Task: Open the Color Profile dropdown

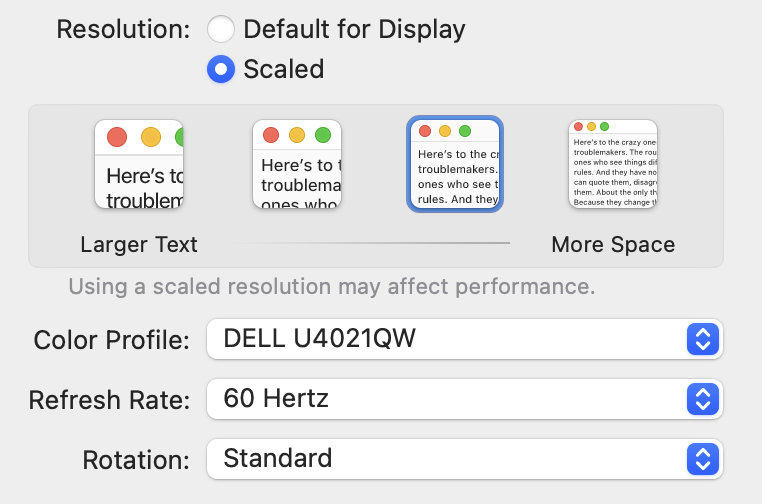Action: (x=463, y=340)
